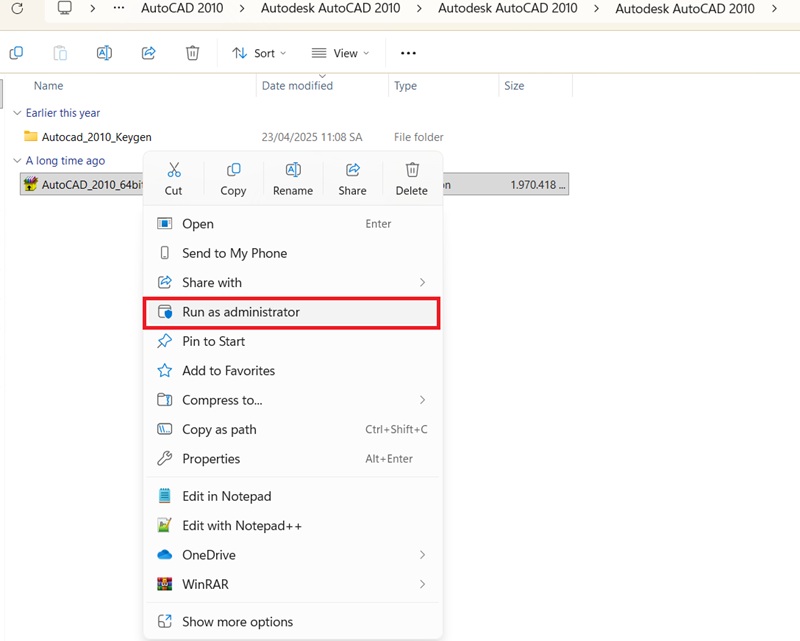This screenshot has width=800, height=641.
Task: Expand the WinRAR submenu
Action: point(422,584)
